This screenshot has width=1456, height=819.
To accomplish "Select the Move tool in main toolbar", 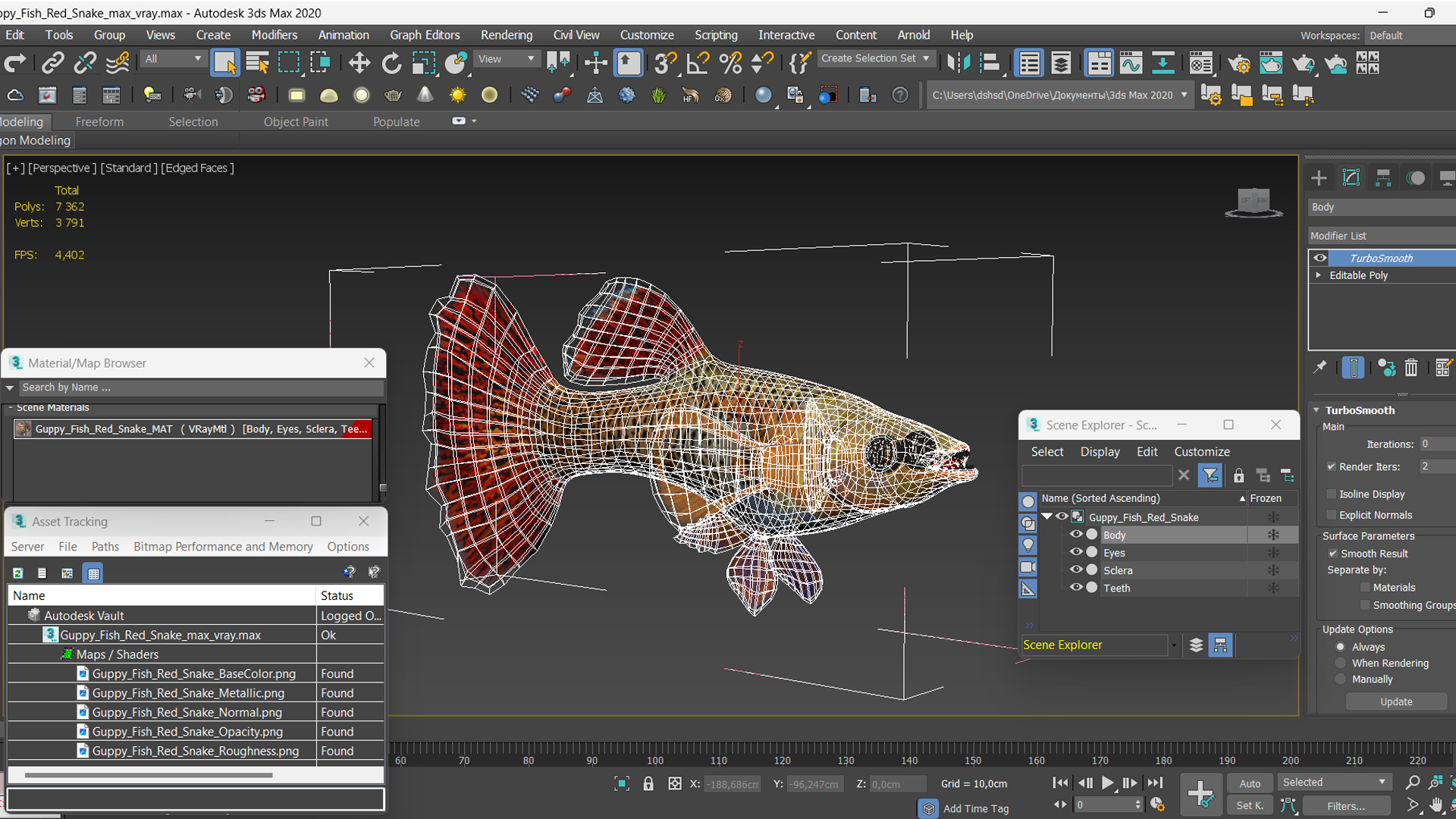I will [x=359, y=63].
